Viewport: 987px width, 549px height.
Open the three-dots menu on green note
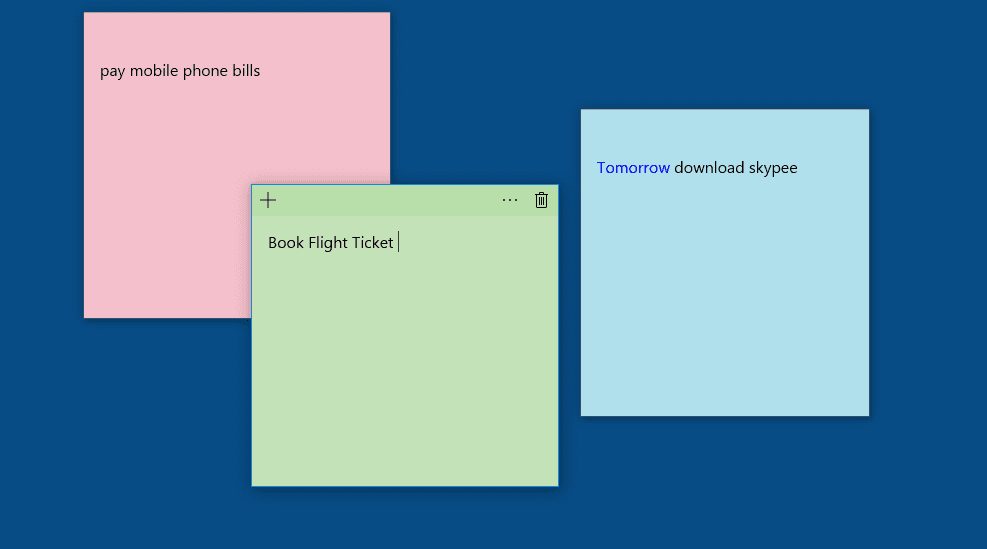[510, 200]
